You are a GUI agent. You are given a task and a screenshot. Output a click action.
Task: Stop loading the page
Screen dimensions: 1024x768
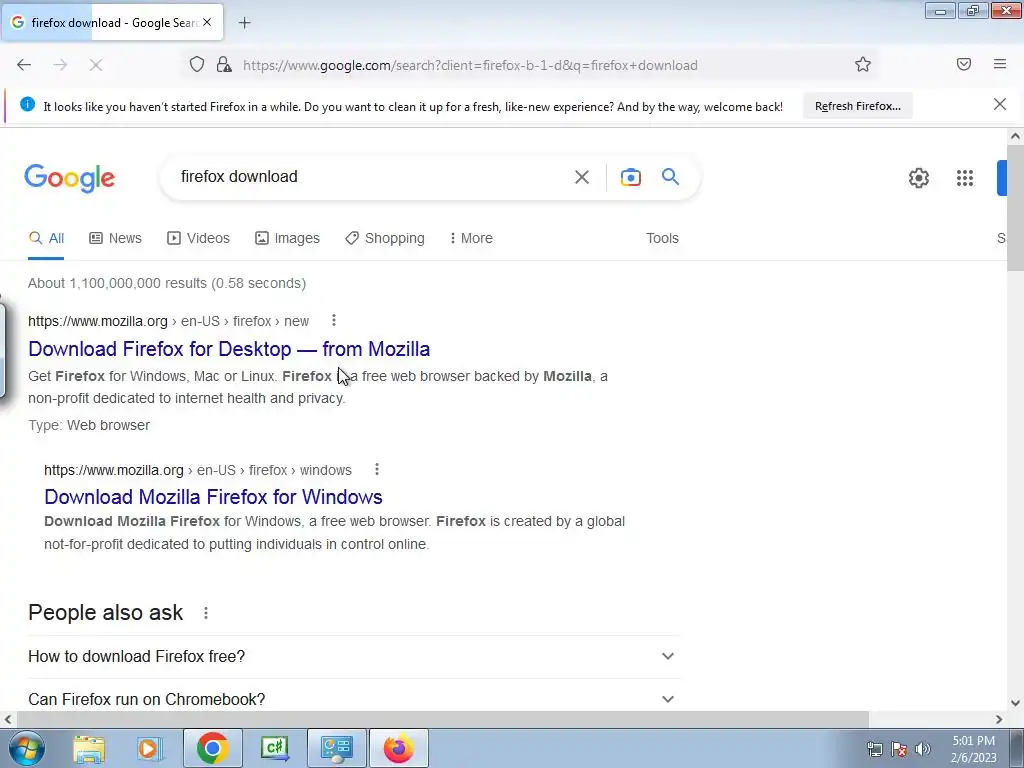click(96, 65)
